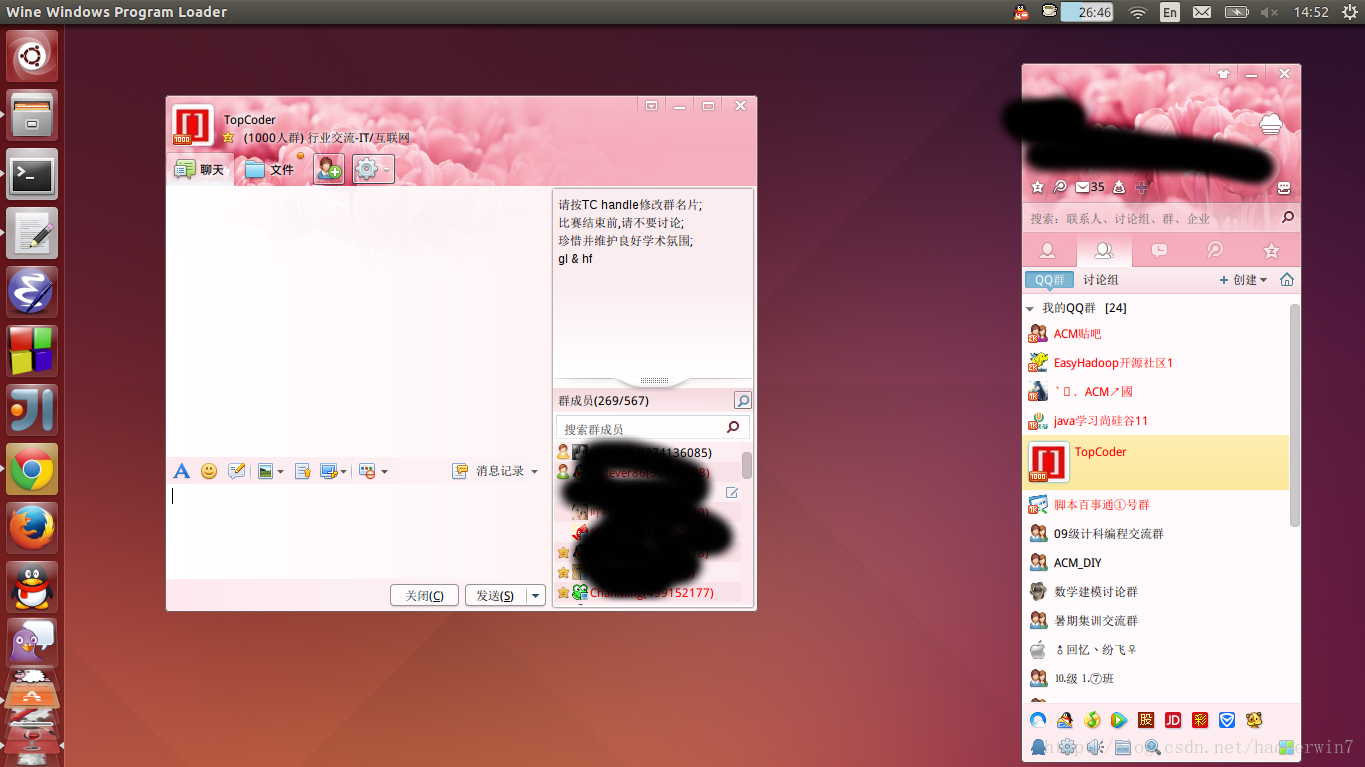
Task: Switch to the contacts single-person tab
Action: coord(1048,250)
